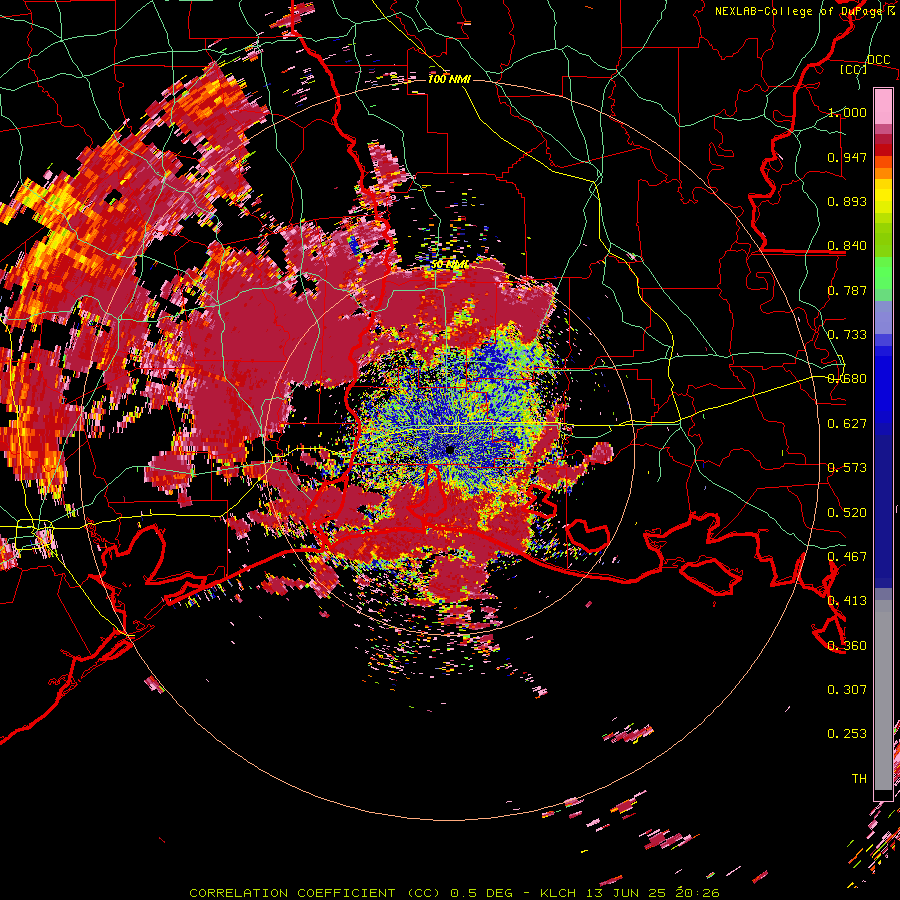Click the 0.893 legend value
This screenshot has height=900, width=900.
[x=847, y=201]
